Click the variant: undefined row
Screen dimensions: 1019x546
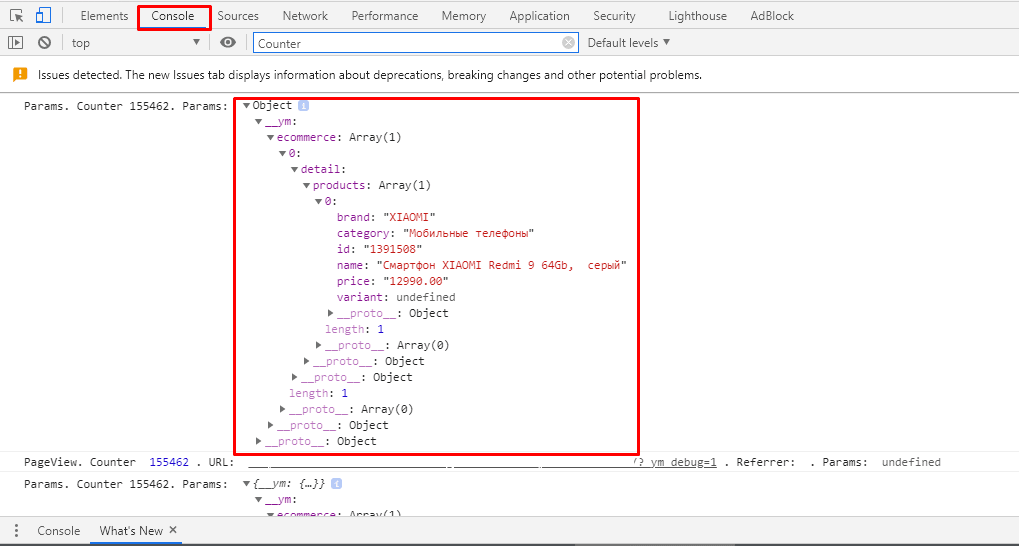[396, 297]
